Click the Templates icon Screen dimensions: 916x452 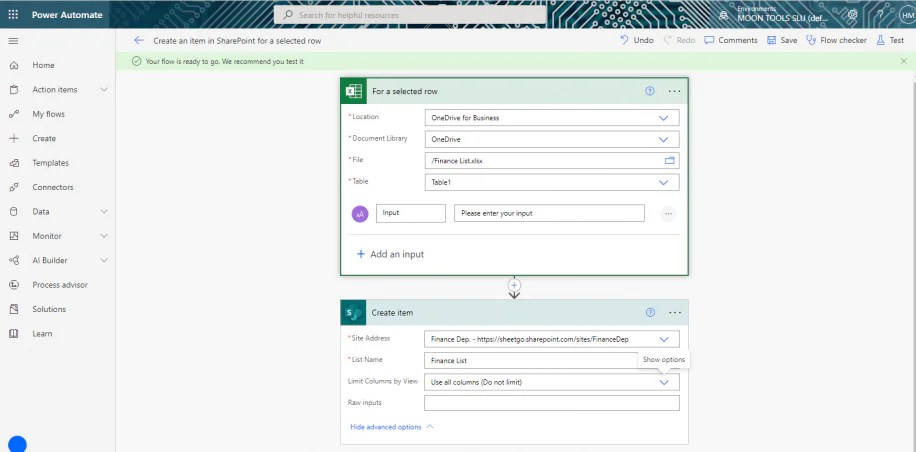tap(14, 163)
